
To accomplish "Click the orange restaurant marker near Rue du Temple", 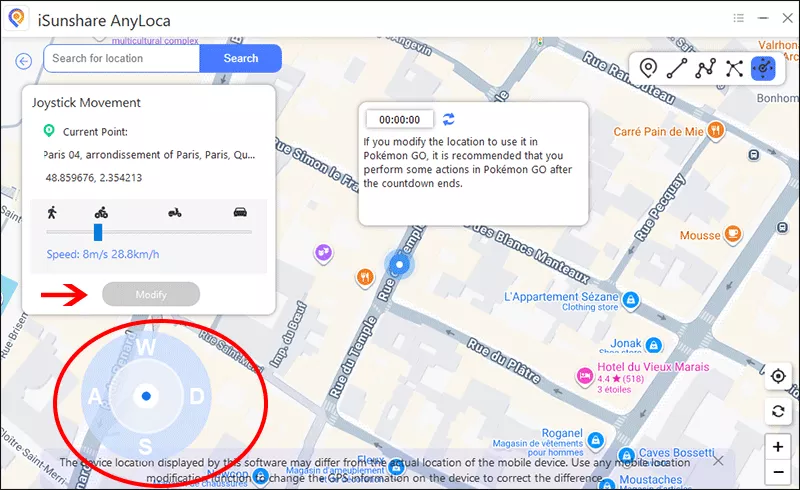I will [364, 277].
